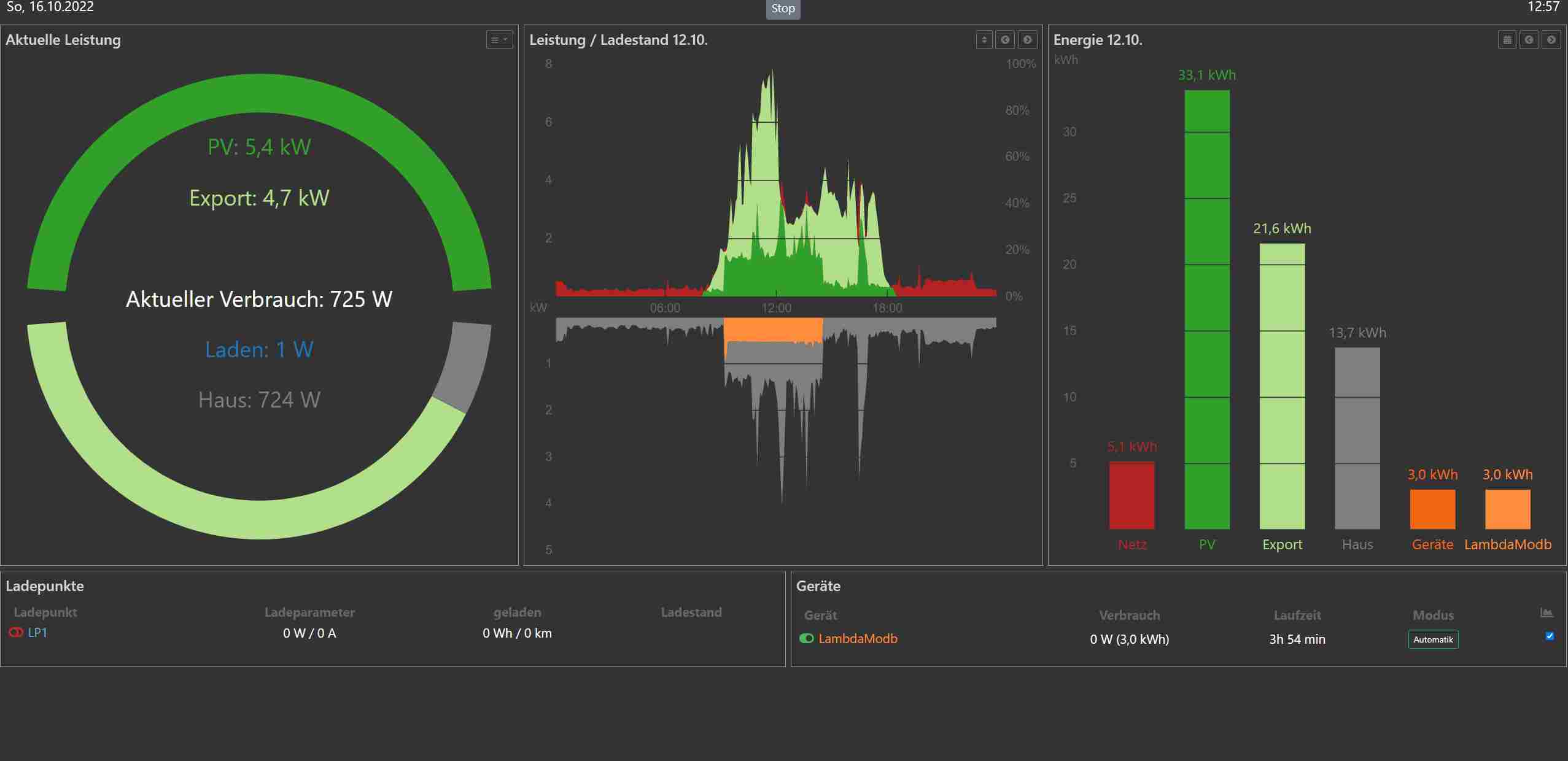This screenshot has height=761, width=1568.
Task: Go to previous day in Leistung graph
Action: [1005, 40]
